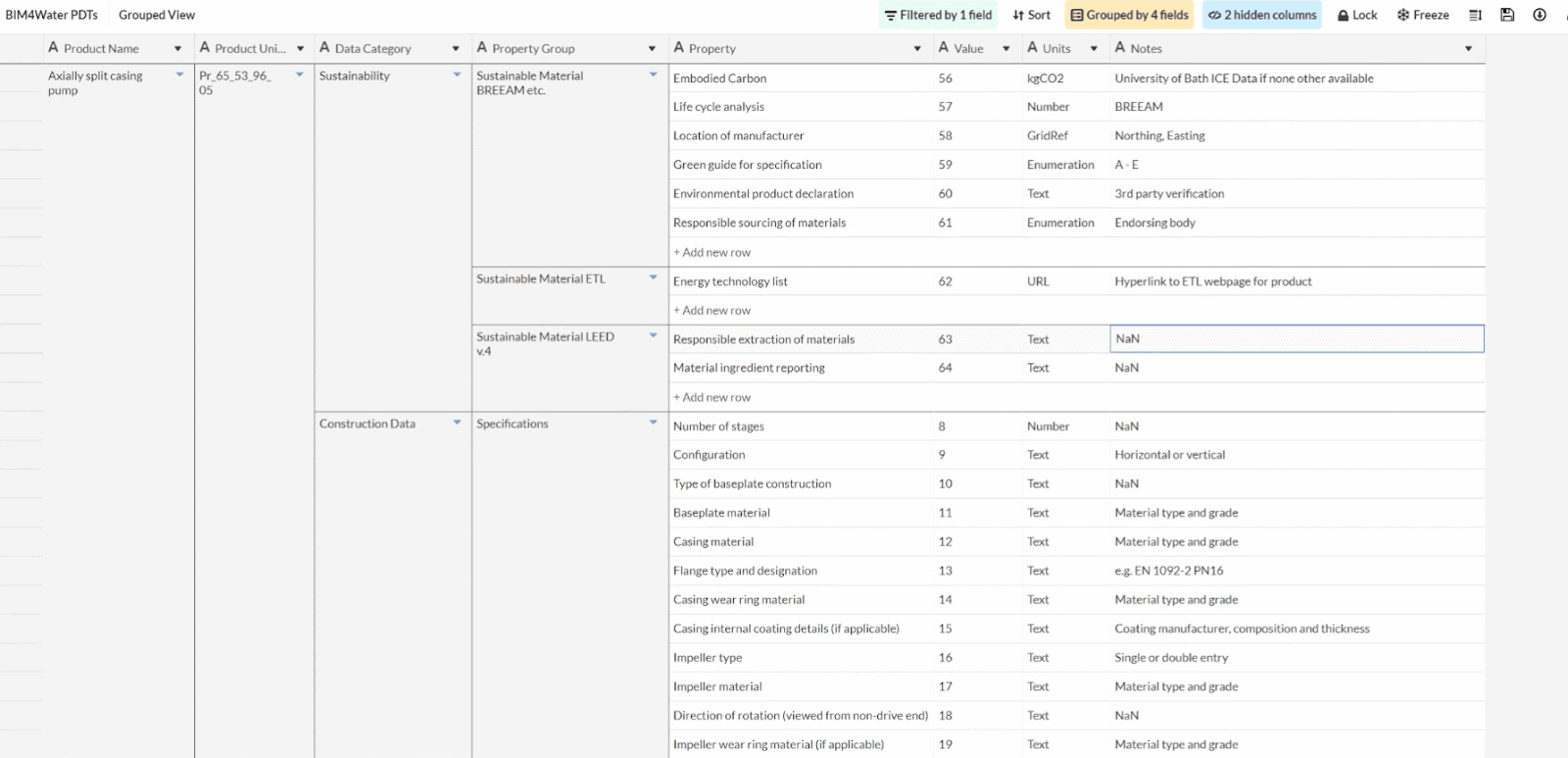Toggle the 2 hidden columns control

coord(1262,15)
